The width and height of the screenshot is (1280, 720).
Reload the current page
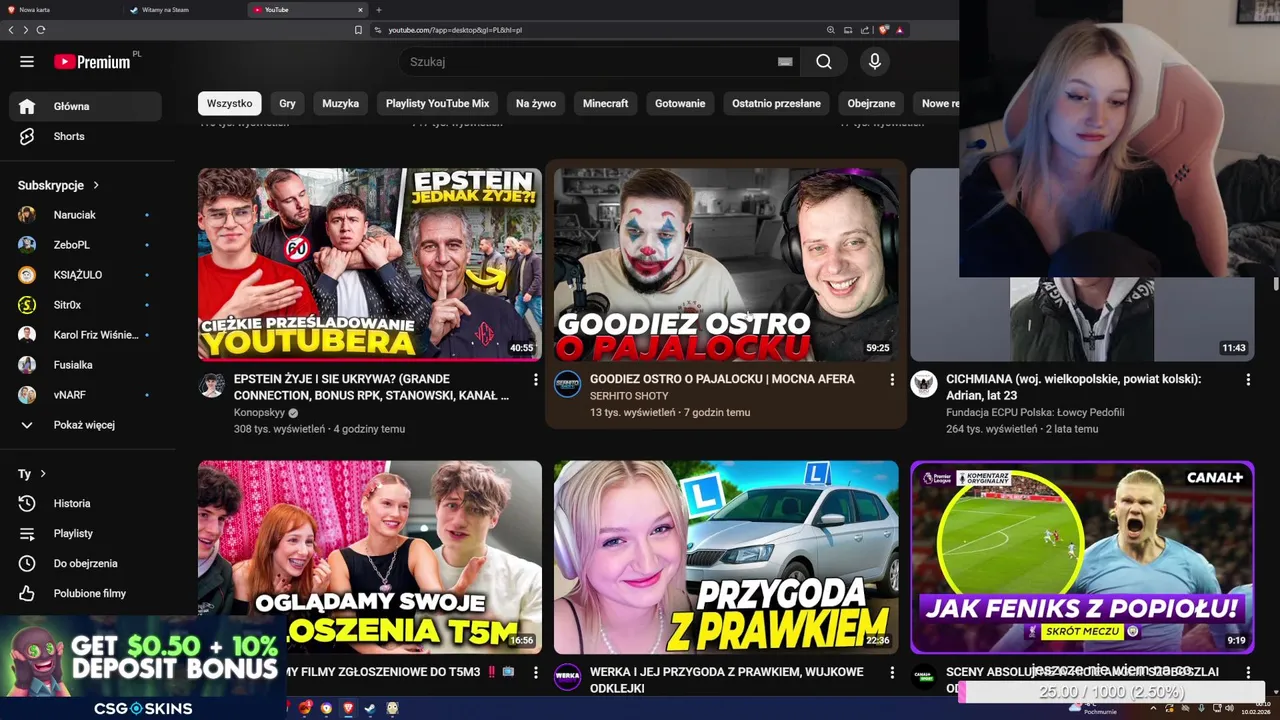click(41, 30)
